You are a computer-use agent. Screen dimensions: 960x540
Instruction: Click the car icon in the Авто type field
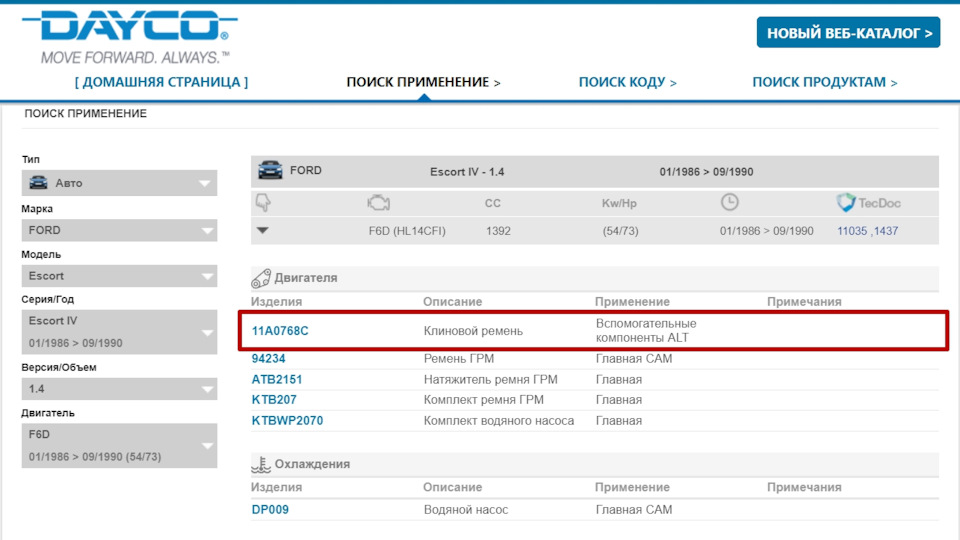(38, 182)
